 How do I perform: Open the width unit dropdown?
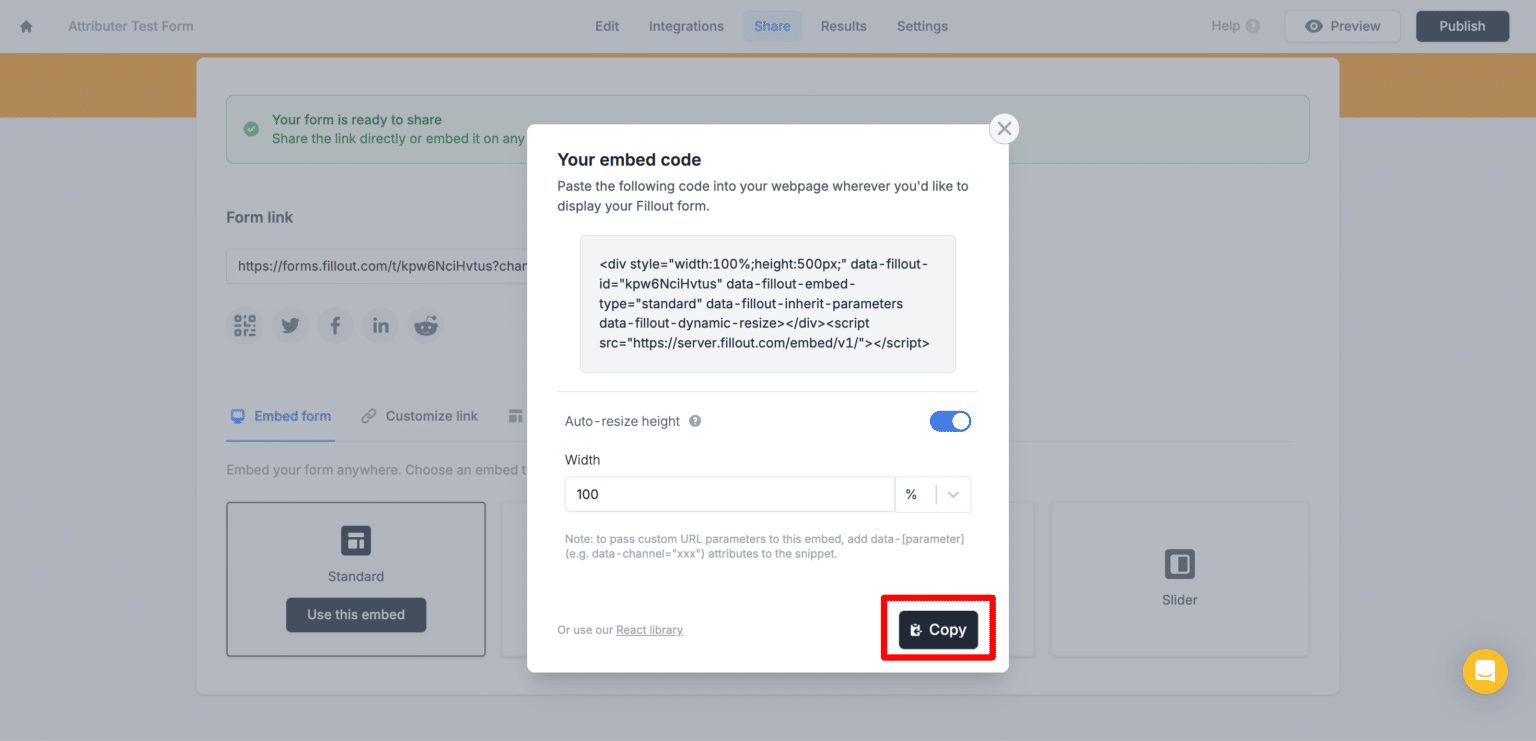952,494
